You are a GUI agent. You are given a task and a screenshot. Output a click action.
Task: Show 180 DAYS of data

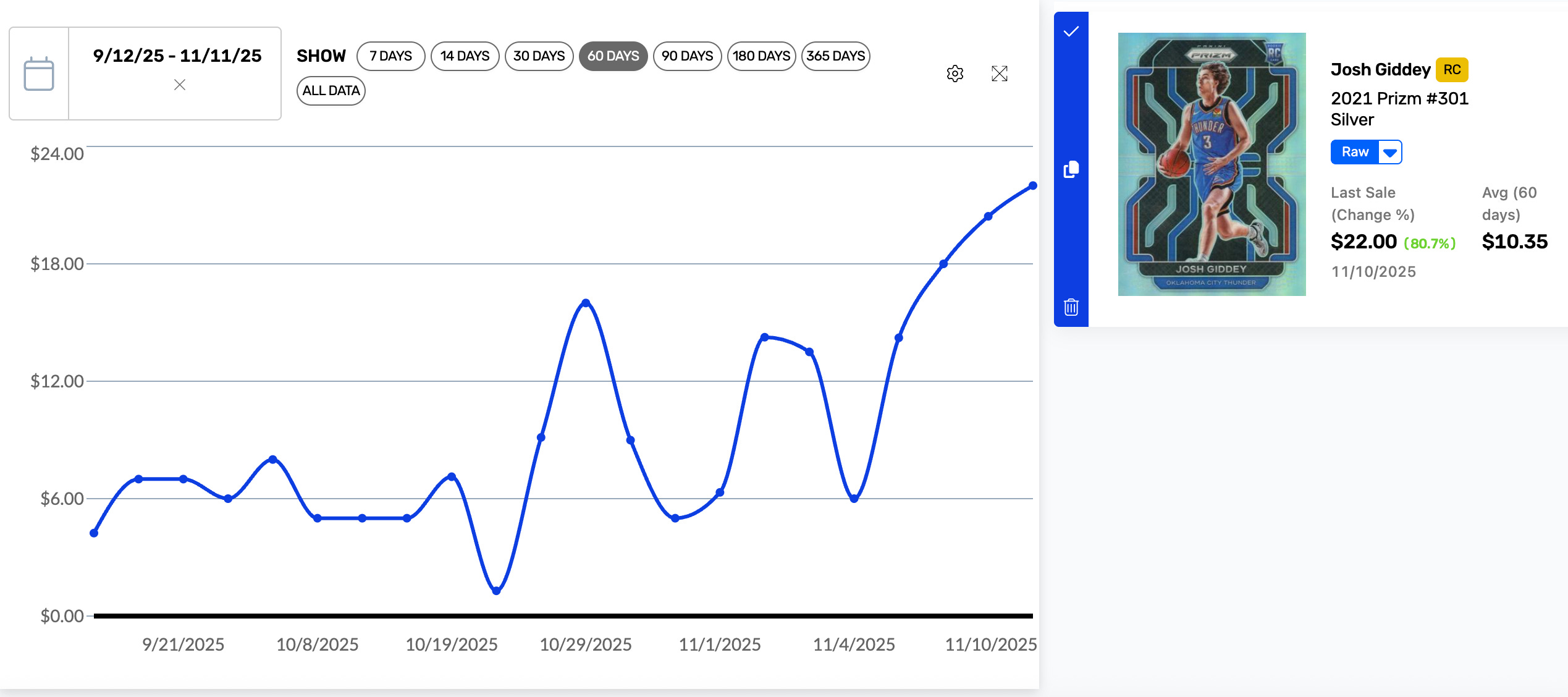(x=761, y=56)
